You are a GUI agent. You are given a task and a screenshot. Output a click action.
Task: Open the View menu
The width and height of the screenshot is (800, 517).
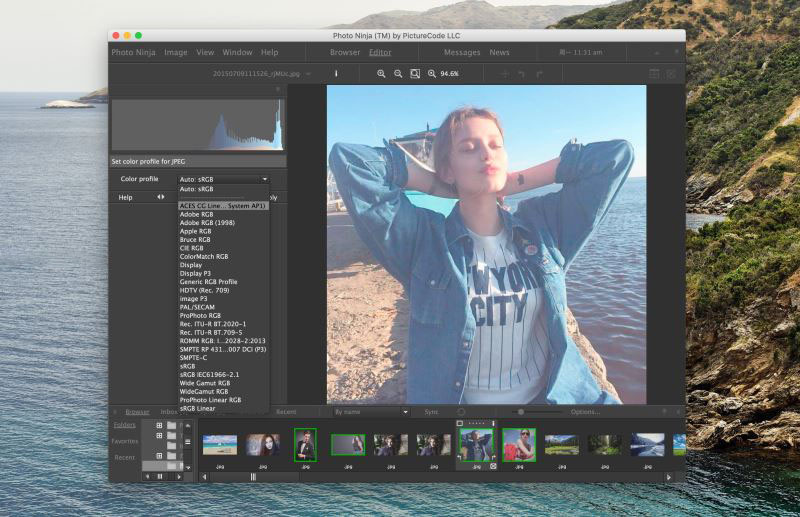205,52
